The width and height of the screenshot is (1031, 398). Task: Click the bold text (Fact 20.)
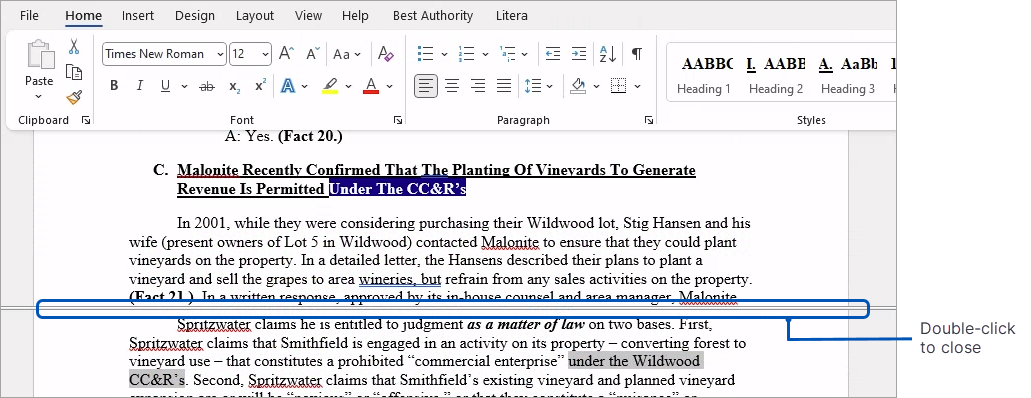(310, 137)
